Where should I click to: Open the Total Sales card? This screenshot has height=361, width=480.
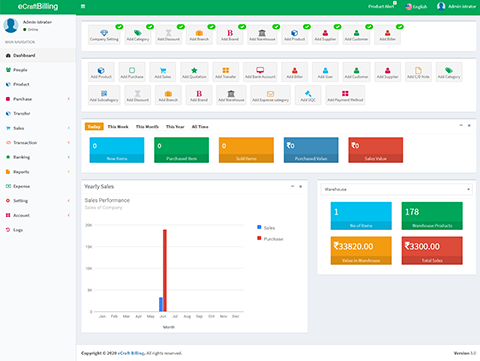pos(432,251)
